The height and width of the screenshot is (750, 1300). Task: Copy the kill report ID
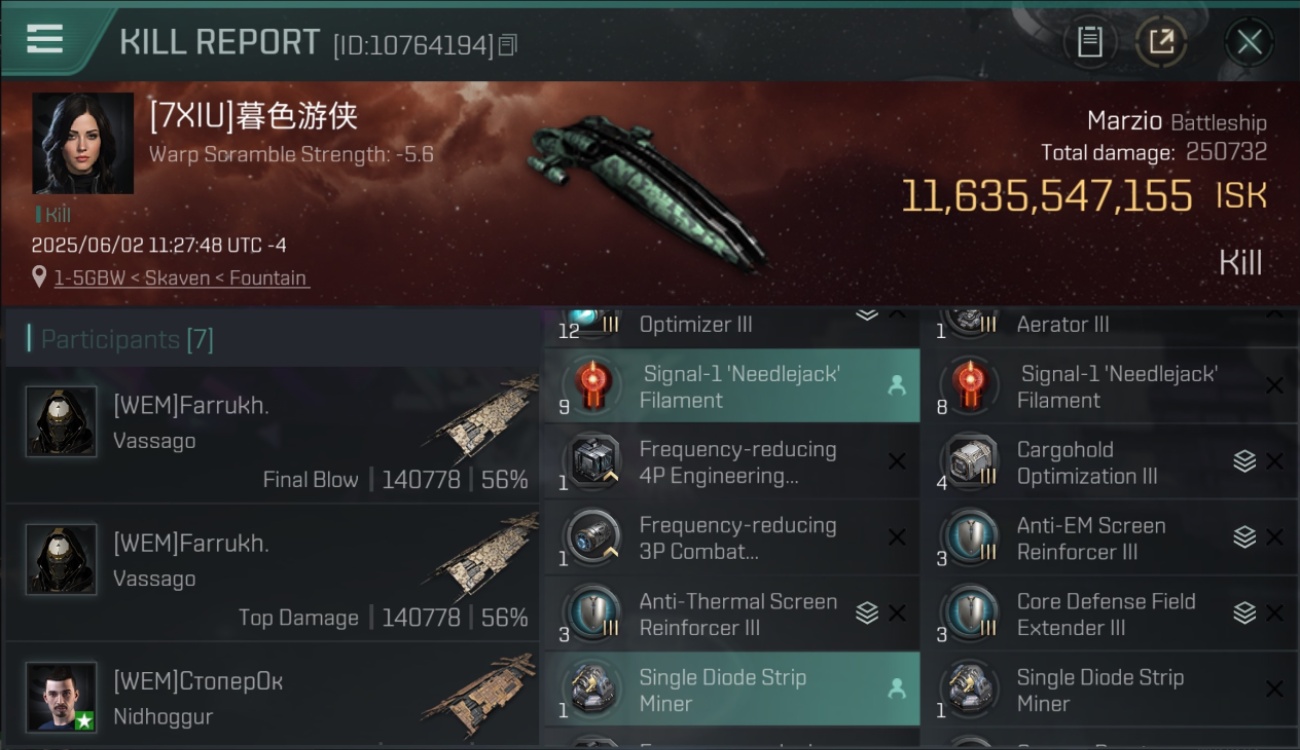point(508,45)
